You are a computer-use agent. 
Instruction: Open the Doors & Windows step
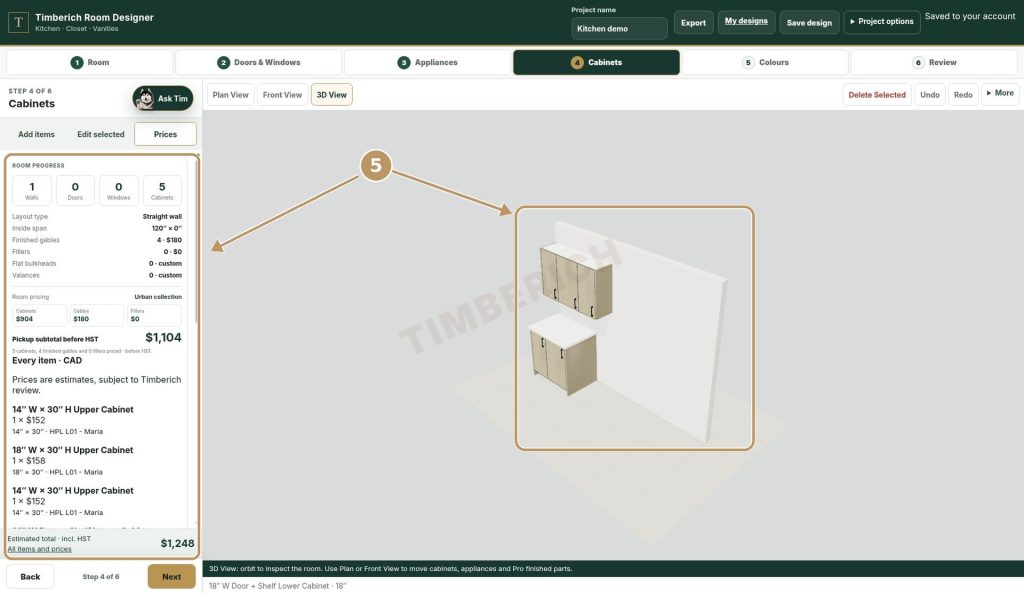tap(259, 63)
